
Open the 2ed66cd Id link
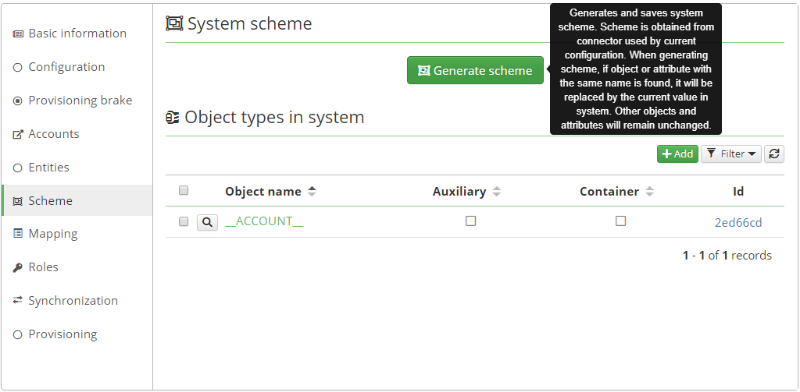click(x=738, y=223)
